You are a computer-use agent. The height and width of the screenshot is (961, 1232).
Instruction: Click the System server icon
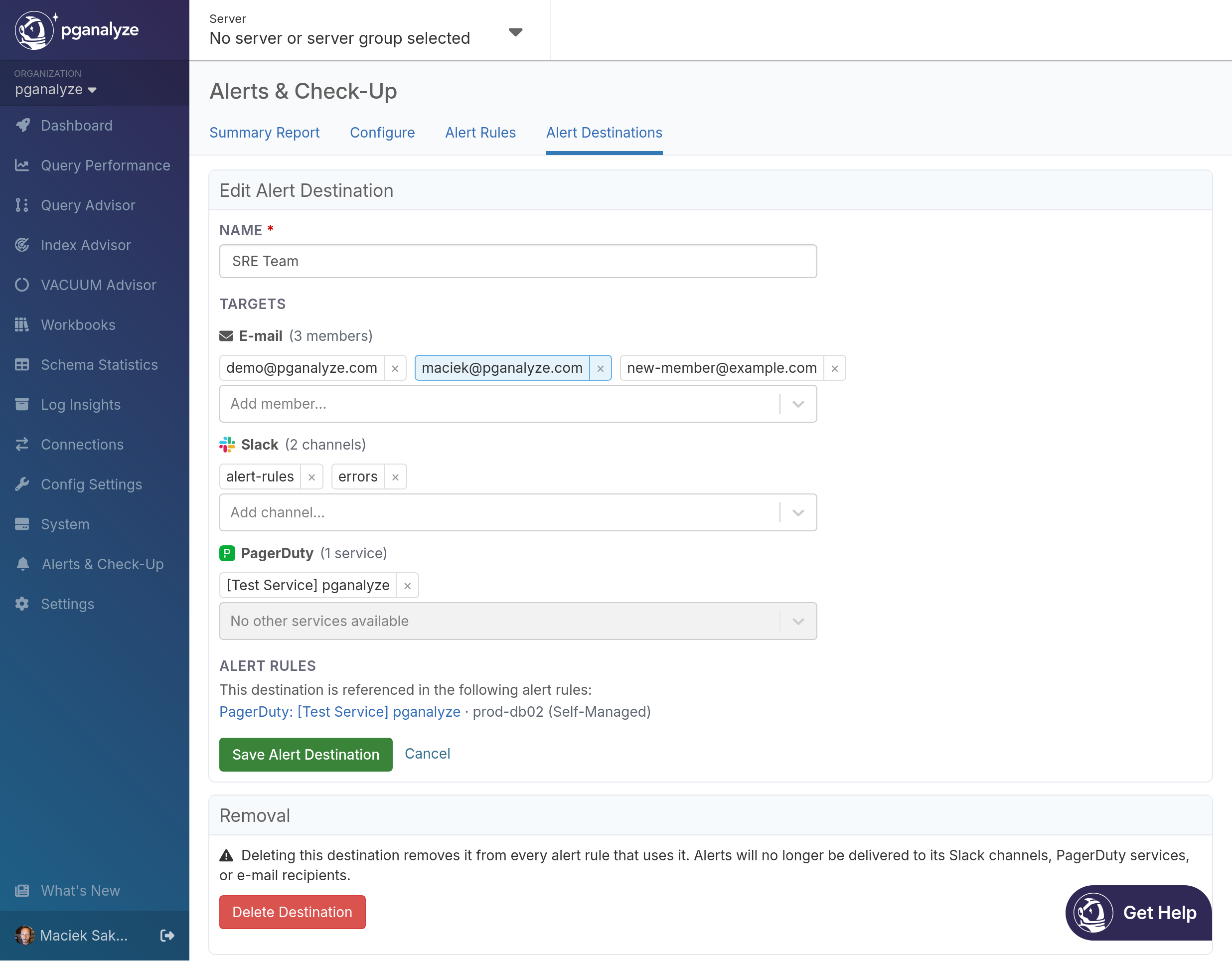pyautogui.click(x=22, y=524)
